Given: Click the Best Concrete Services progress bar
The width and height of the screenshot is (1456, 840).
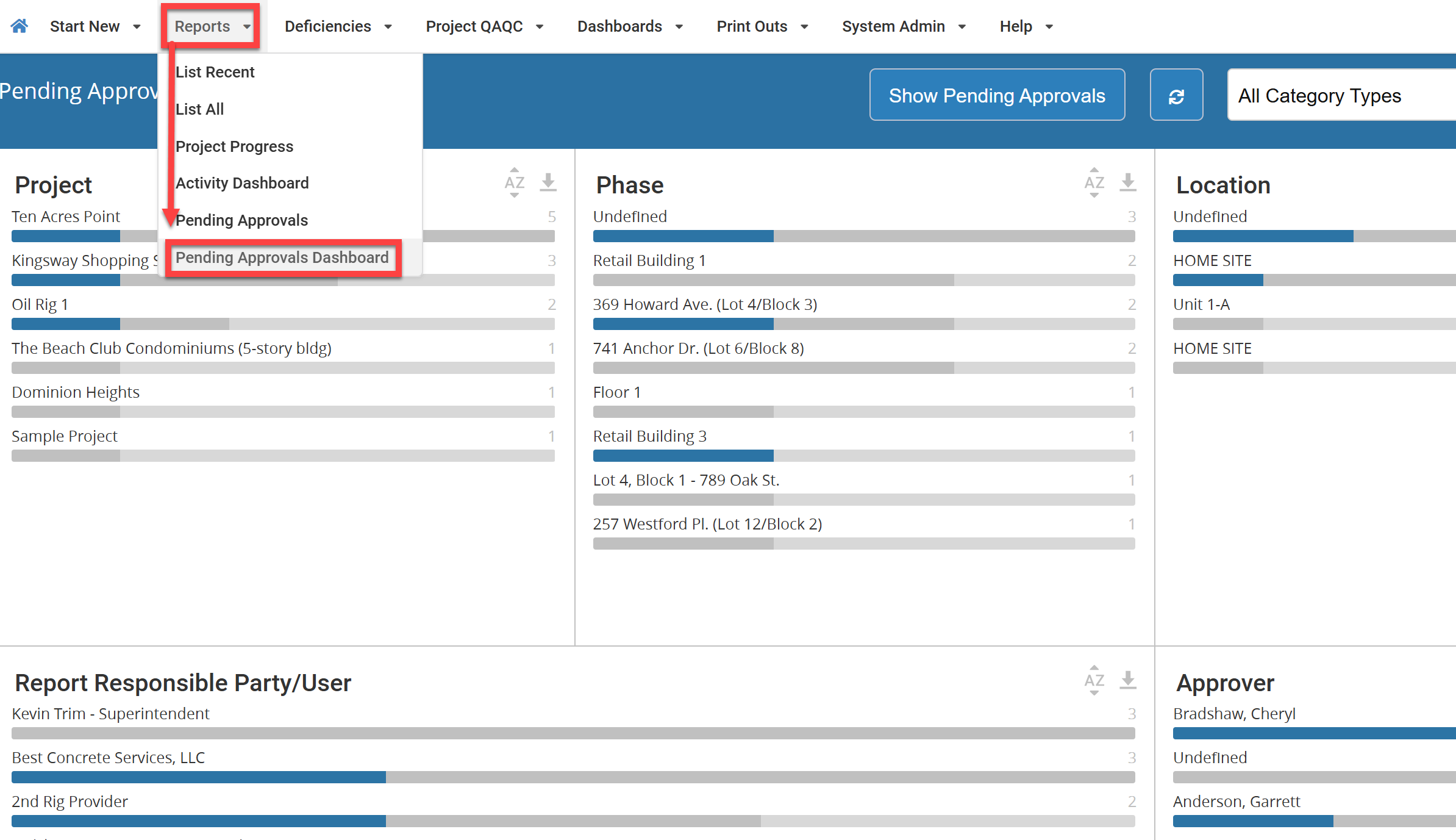Looking at the screenshot, I should click(573, 777).
